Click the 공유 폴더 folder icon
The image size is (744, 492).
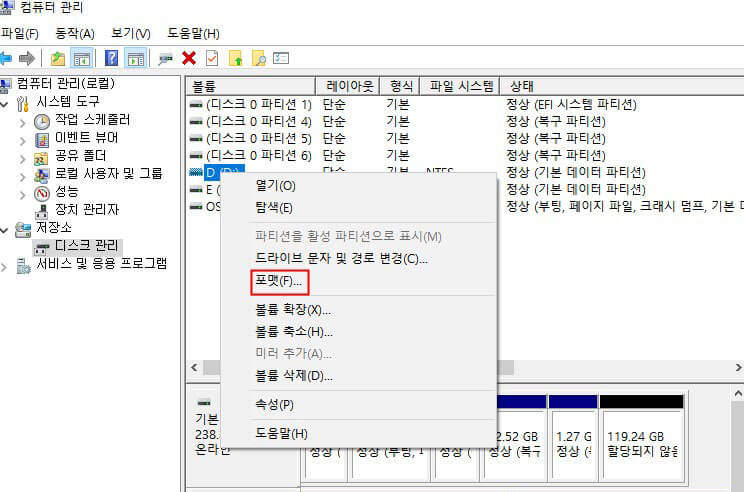click(x=41, y=158)
